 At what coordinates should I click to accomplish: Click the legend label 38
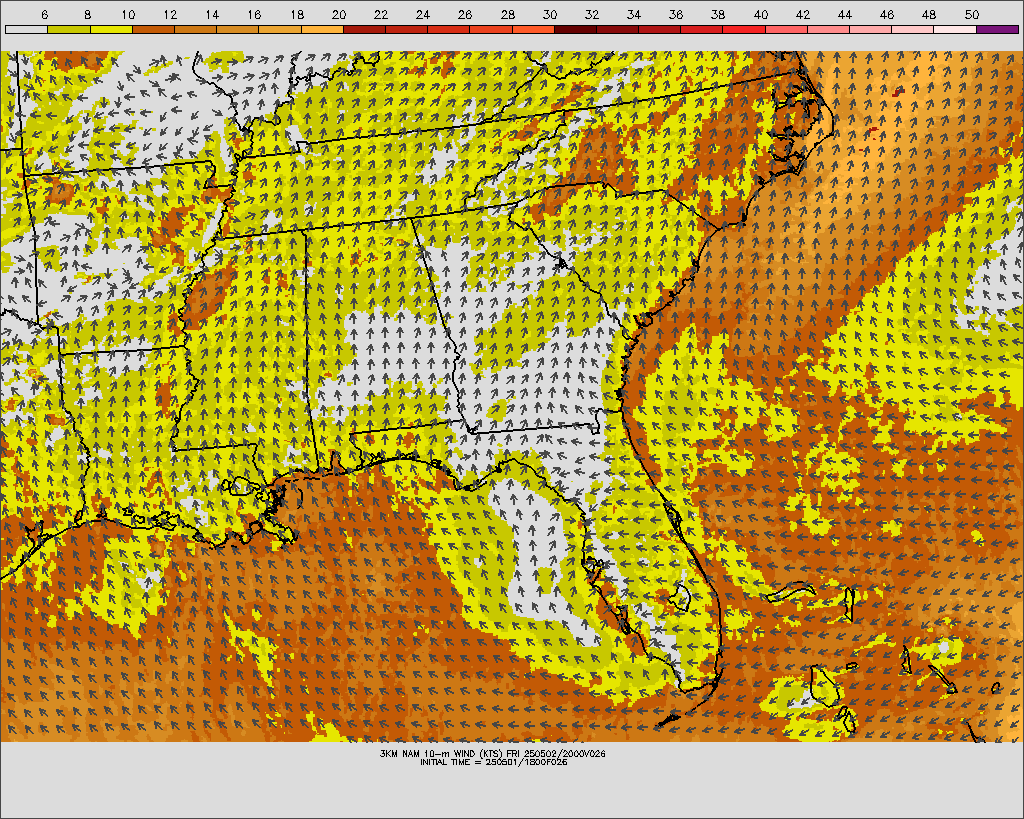(x=718, y=14)
